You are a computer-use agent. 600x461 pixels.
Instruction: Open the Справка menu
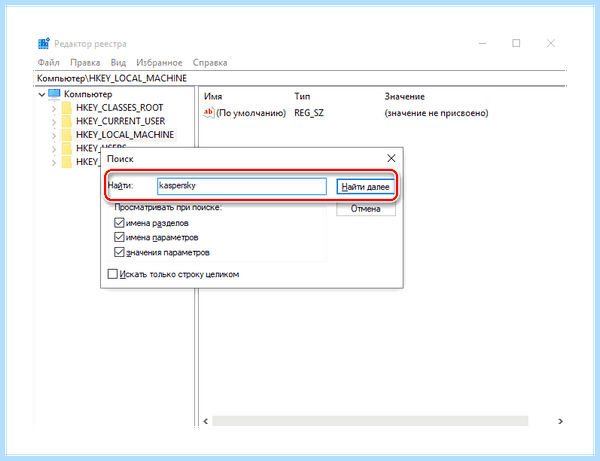coord(210,63)
